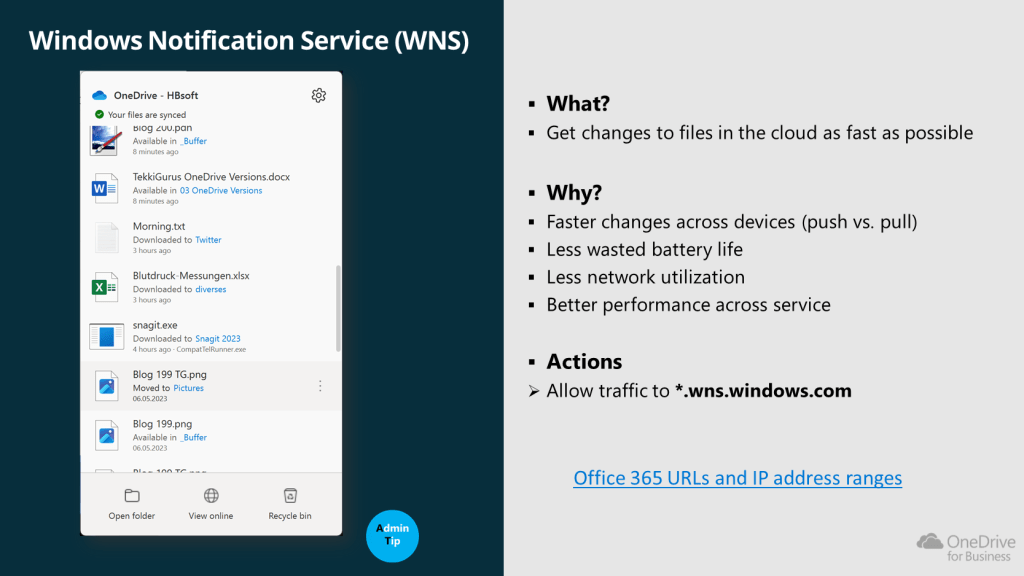Click the OneDrive cloud icon in header
Image resolution: width=1024 pixels, height=576 pixels.
pyautogui.click(x=99, y=95)
